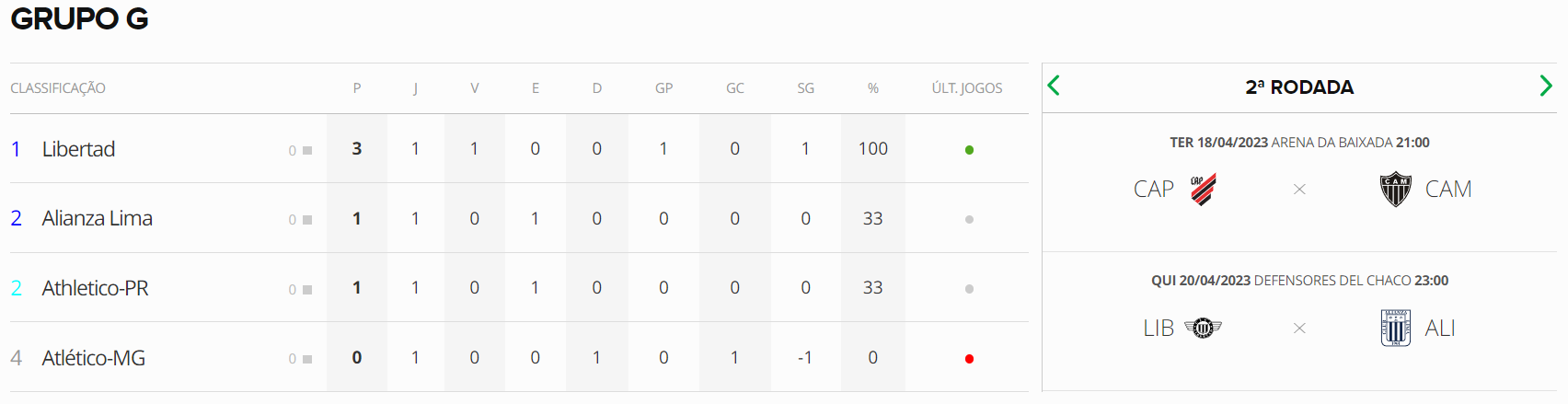This screenshot has height=404, width=1568.
Task: Click the Atlético-MG (CAM) crest
Action: (x=1396, y=189)
